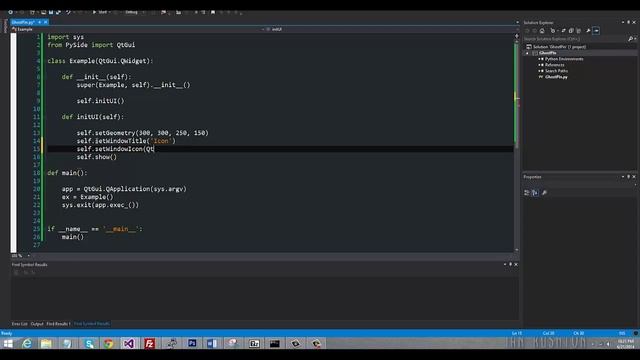Viewport: 640px width, 360px height.
Task: Click the editor vertical scrollbar
Action: pos(517,143)
